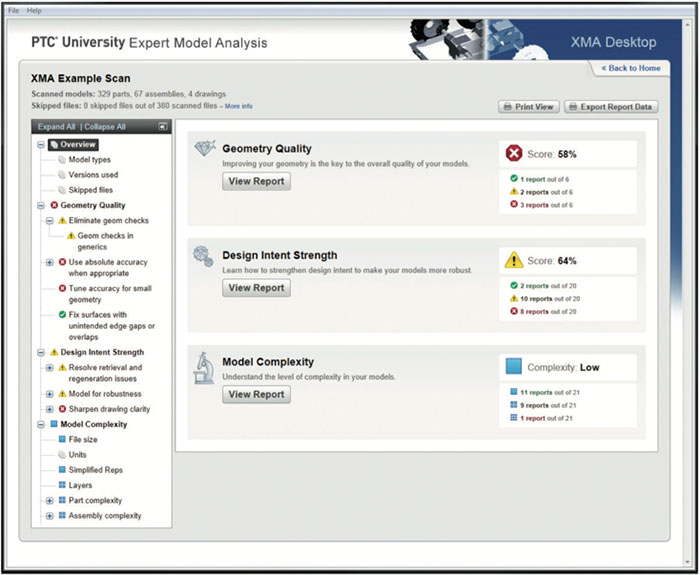
Task: Click the yellow warning icon beside Score 64%
Action: point(514,260)
